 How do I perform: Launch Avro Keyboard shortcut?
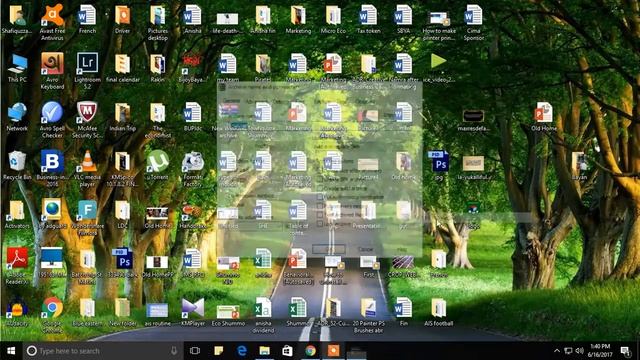(52, 71)
